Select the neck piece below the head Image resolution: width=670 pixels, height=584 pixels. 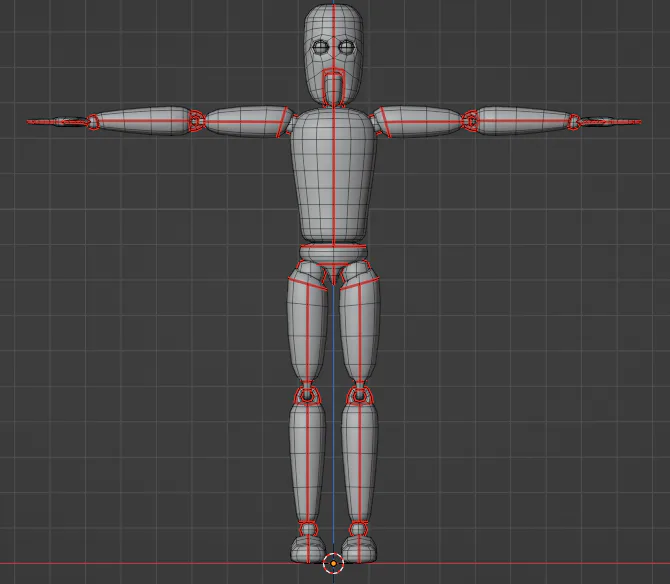coord(334,88)
